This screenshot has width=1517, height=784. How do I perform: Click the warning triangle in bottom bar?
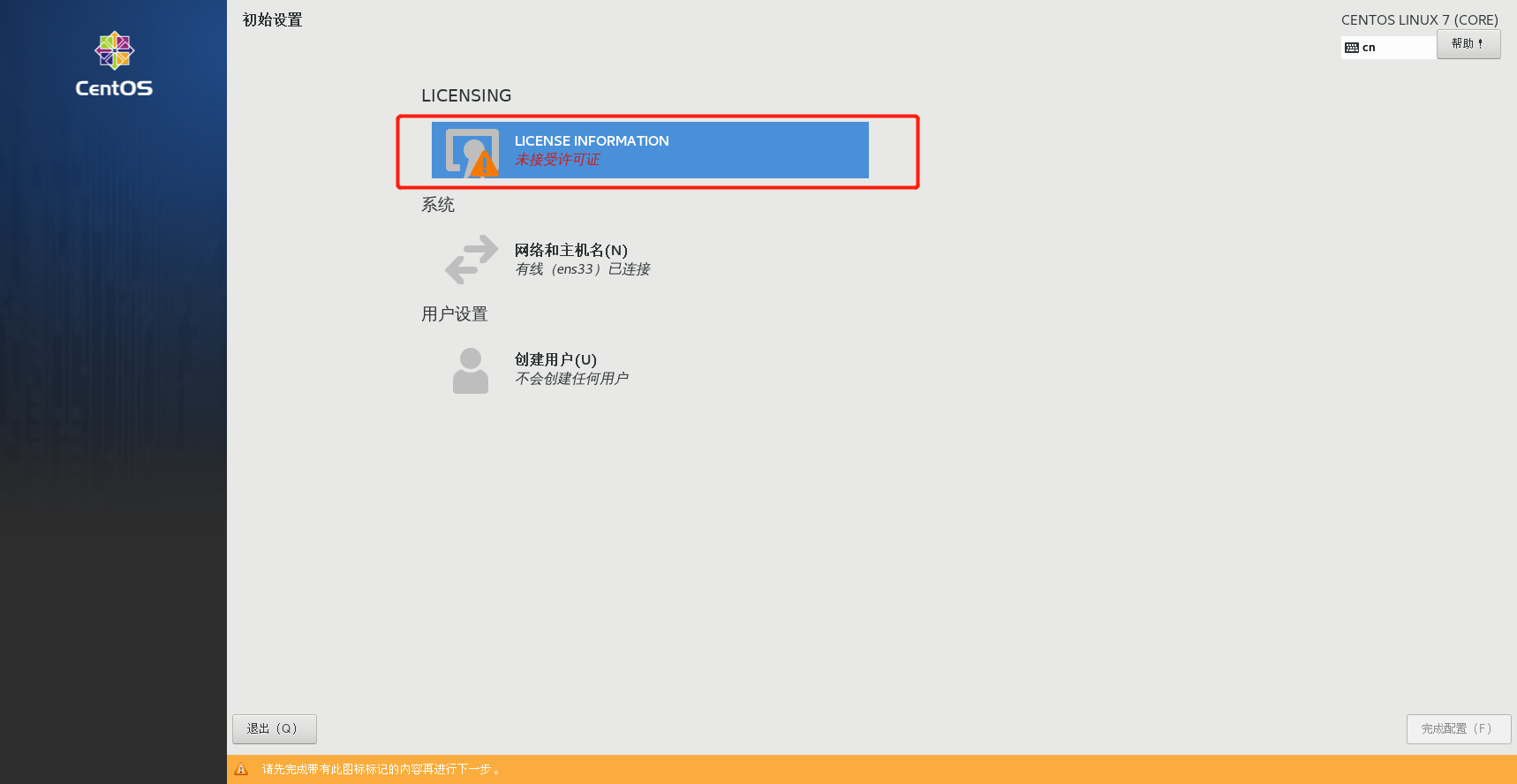pyautogui.click(x=241, y=769)
